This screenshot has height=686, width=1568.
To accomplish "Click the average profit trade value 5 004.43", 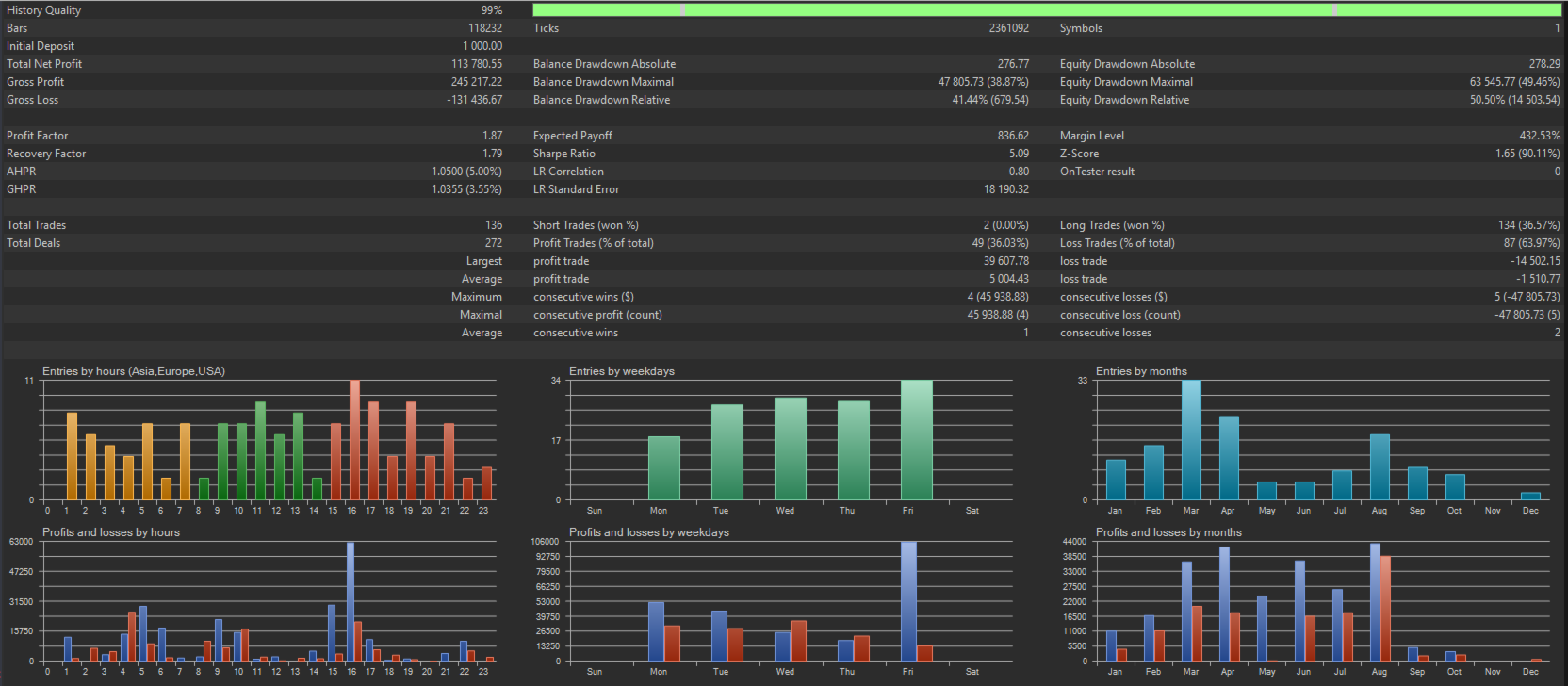I will [1009, 279].
